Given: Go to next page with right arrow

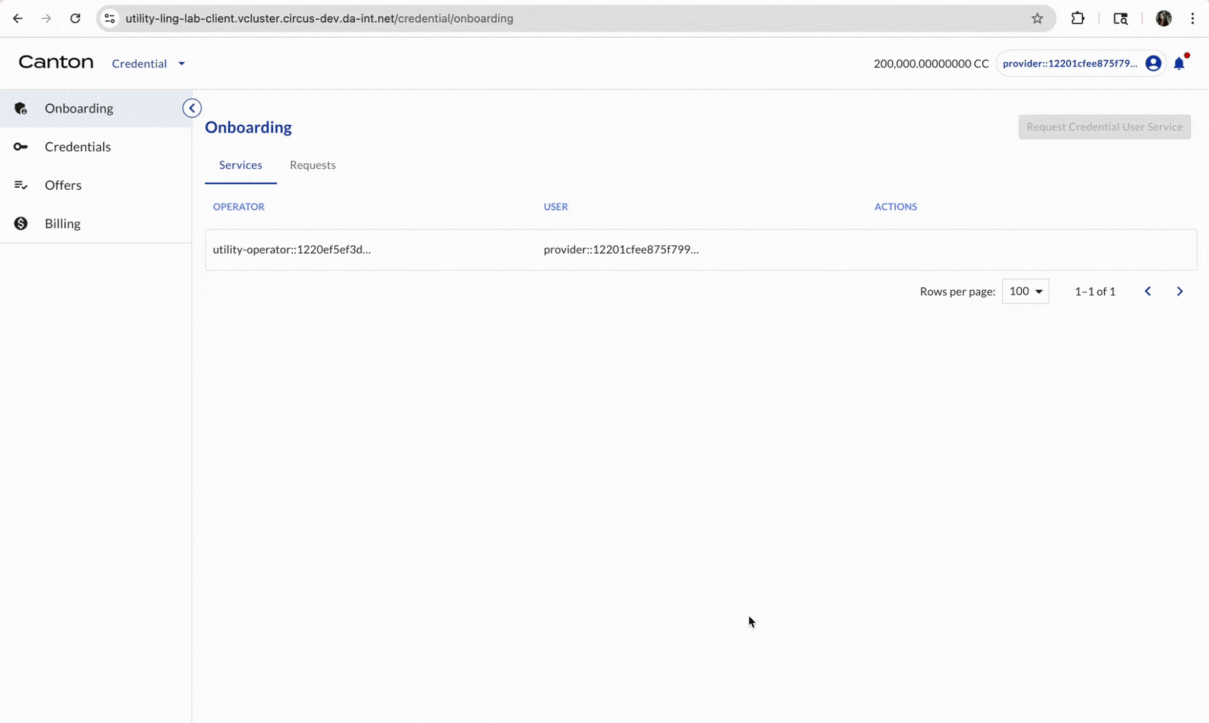Looking at the screenshot, I should pyautogui.click(x=1179, y=291).
